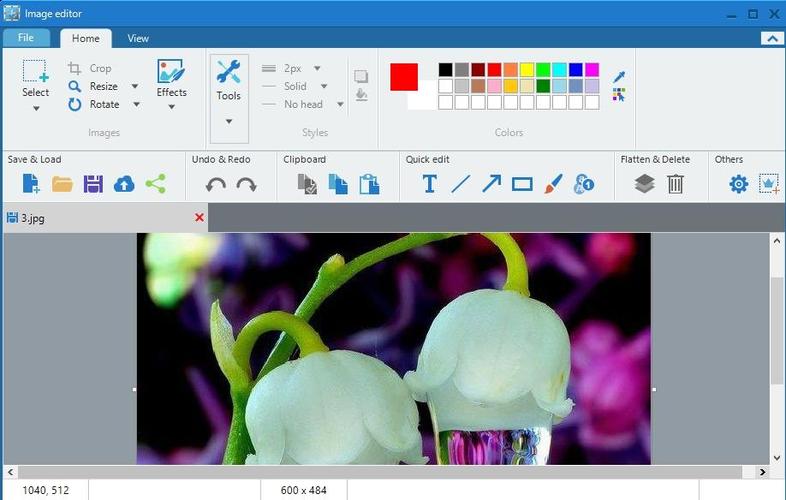Upload the image with the cloud icon

[x=124, y=184]
